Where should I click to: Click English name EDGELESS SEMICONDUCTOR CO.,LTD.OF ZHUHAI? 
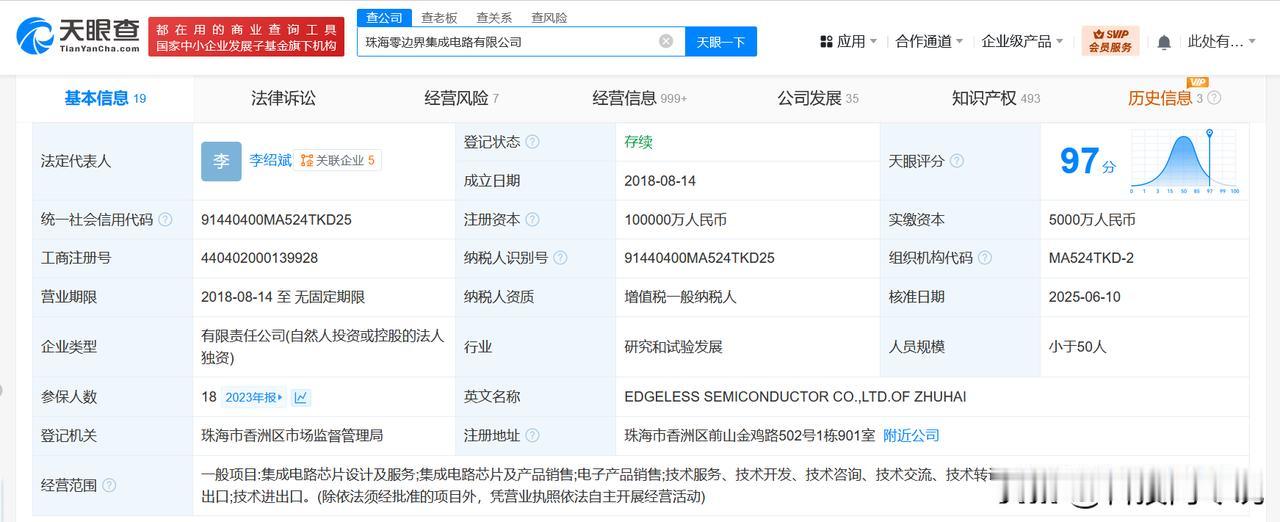pyautogui.click(x=795, y=397)
